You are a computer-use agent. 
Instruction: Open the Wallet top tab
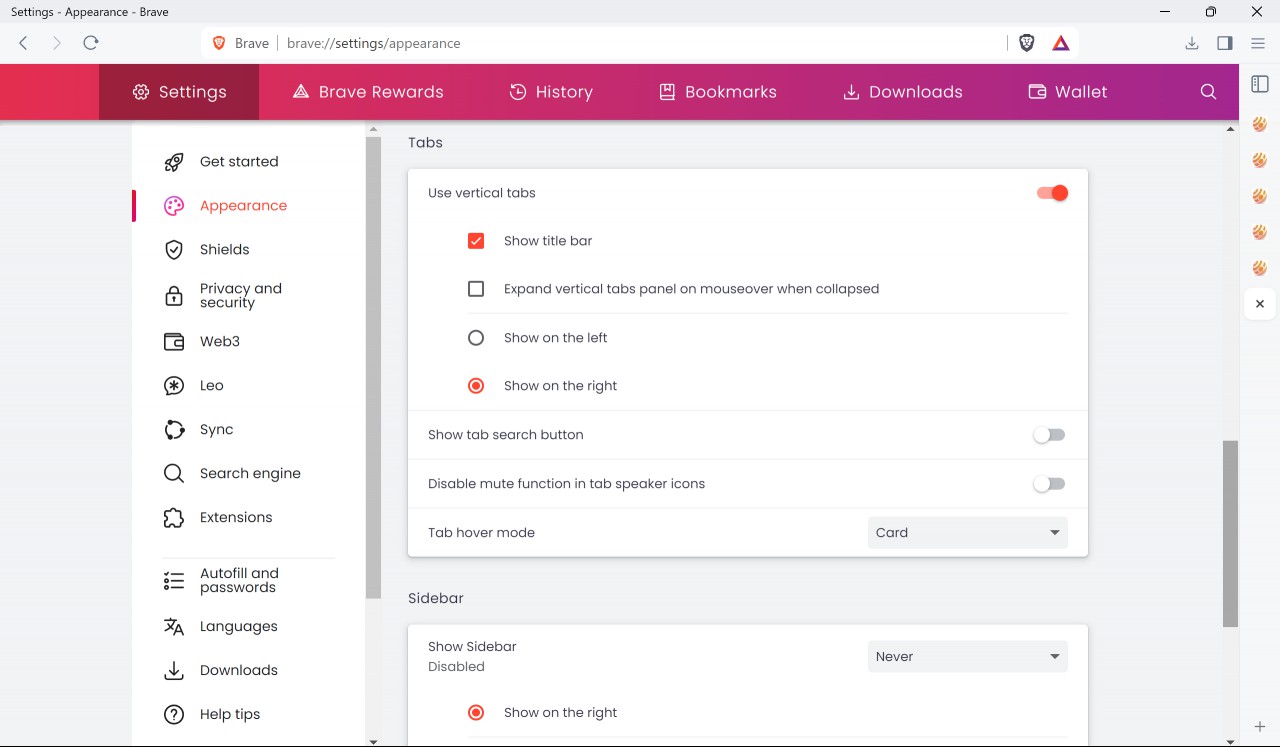1068,92
